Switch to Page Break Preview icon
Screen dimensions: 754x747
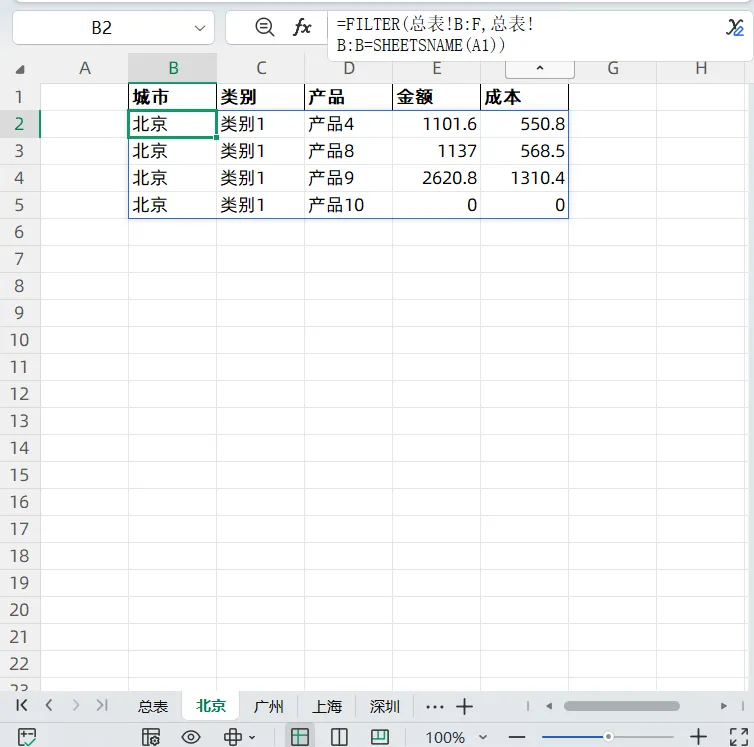tap(380, 737)
